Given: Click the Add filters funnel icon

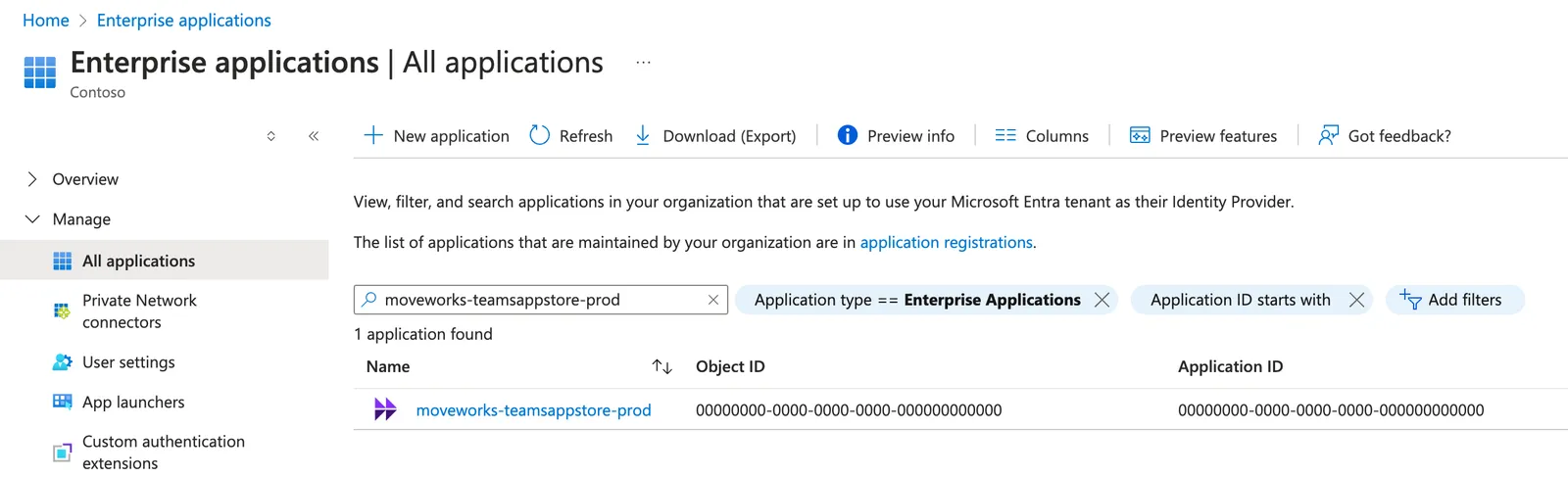Looking at the screenshot, I should click(1410, 299).
